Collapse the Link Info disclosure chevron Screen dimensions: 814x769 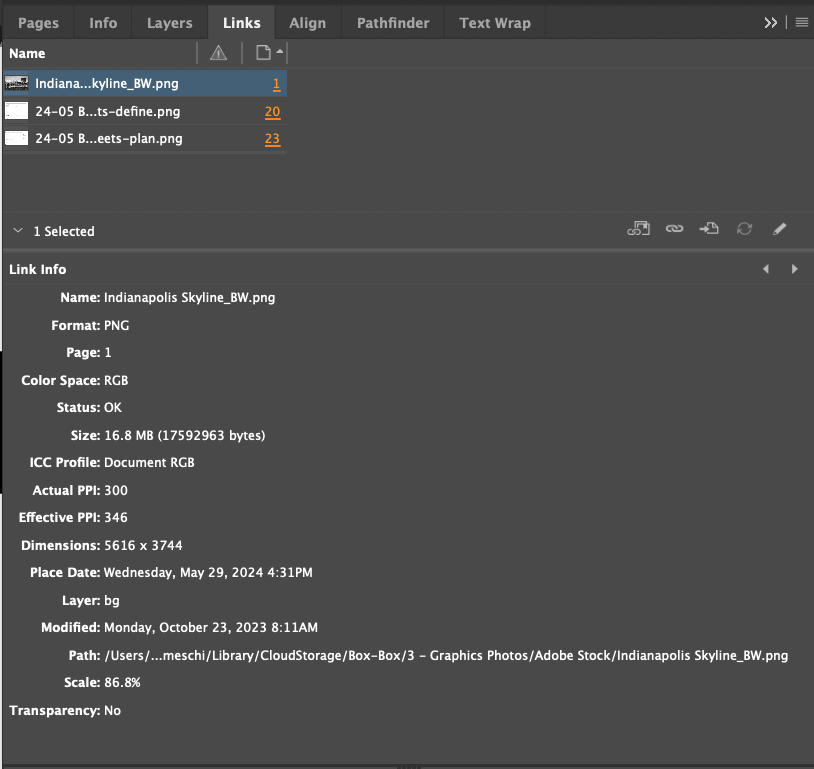pyautogui.click(x=18, y=231)
